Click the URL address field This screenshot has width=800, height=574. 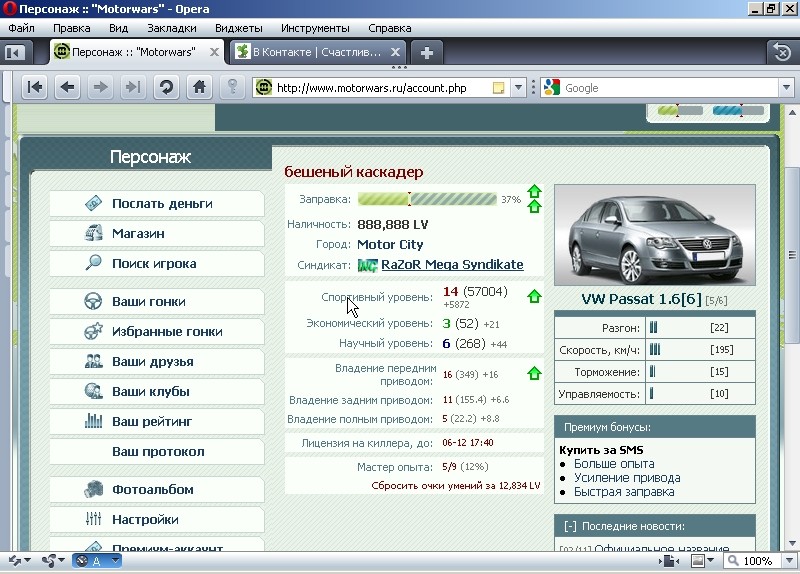tap(382, 88)
